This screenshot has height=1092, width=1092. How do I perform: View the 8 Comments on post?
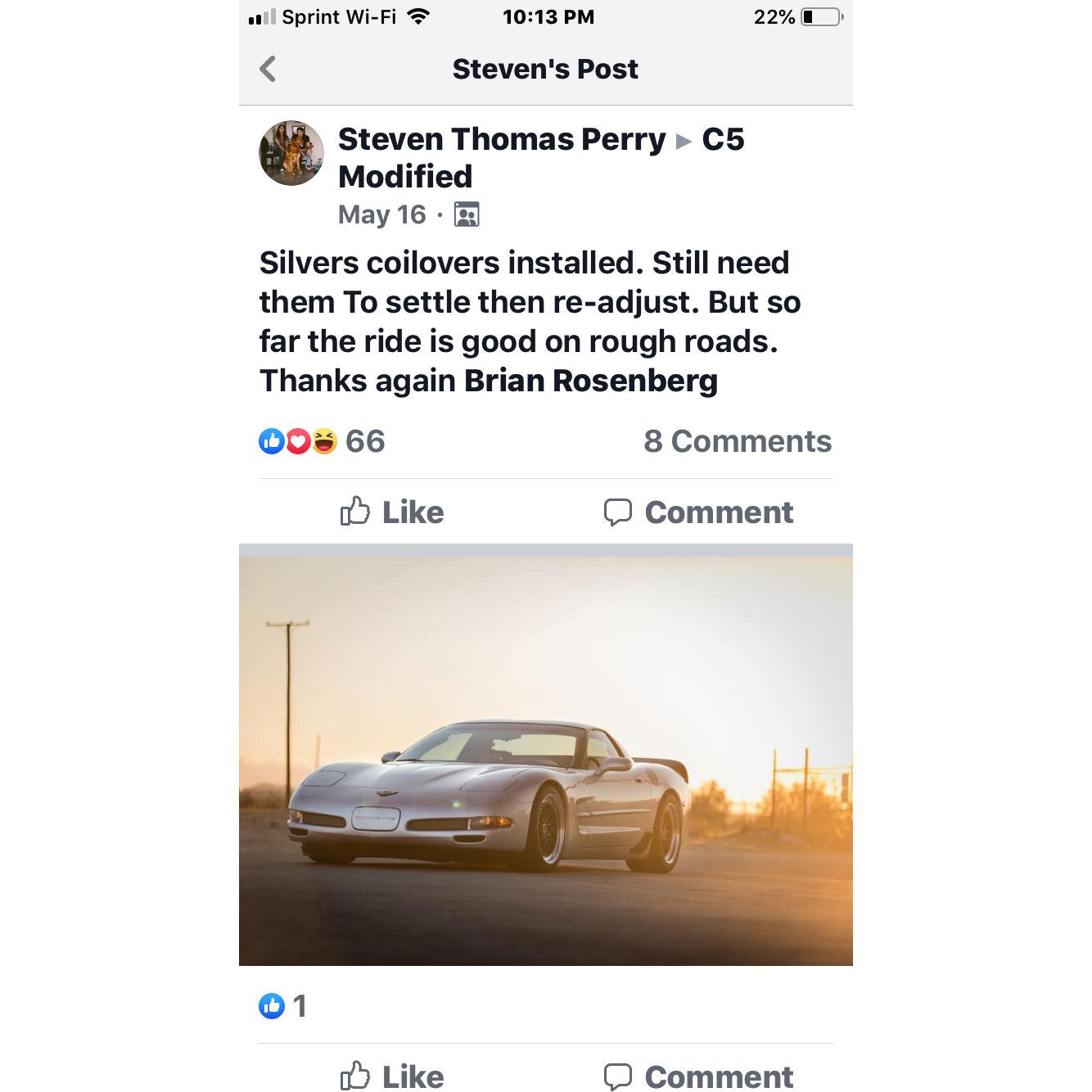[x=737, y=441]
